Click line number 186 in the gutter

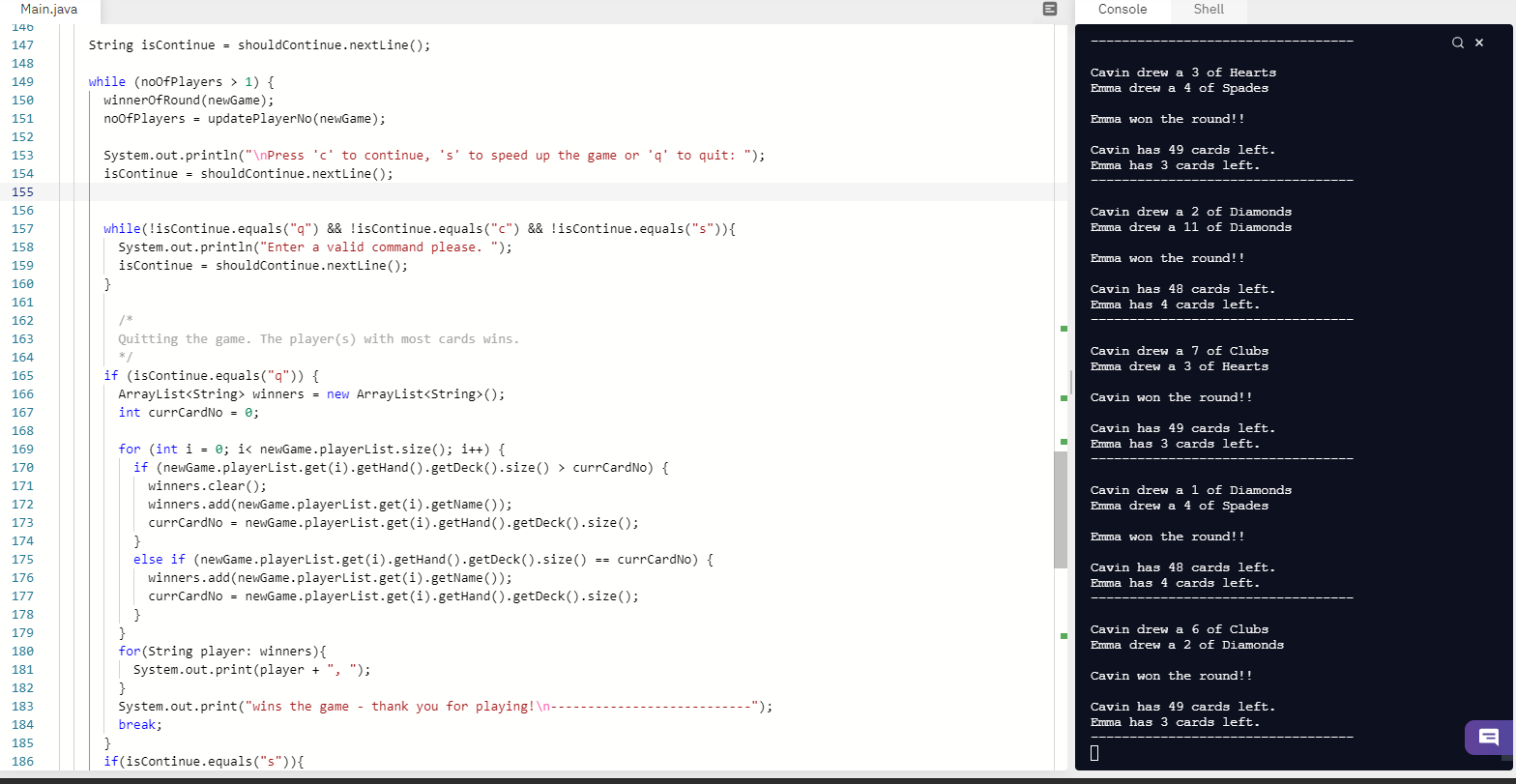tap(22, 762)
